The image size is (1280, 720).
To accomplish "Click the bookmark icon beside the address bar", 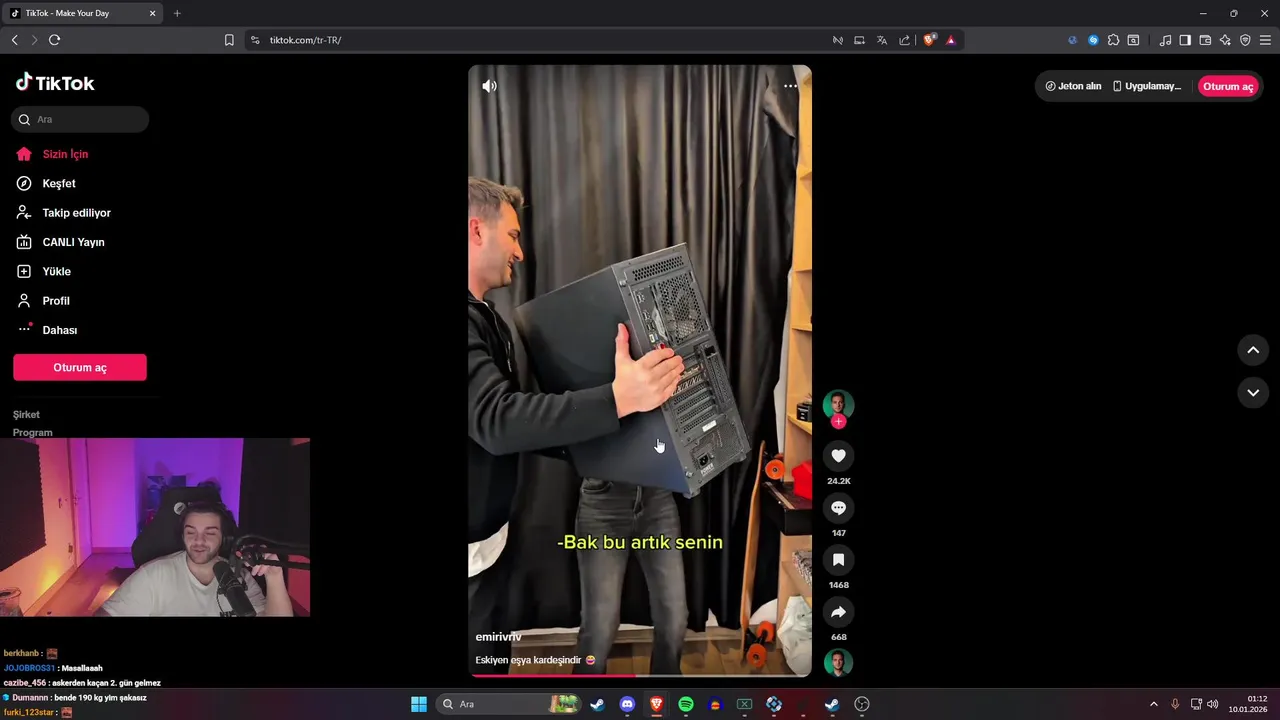I will point(229,40).
